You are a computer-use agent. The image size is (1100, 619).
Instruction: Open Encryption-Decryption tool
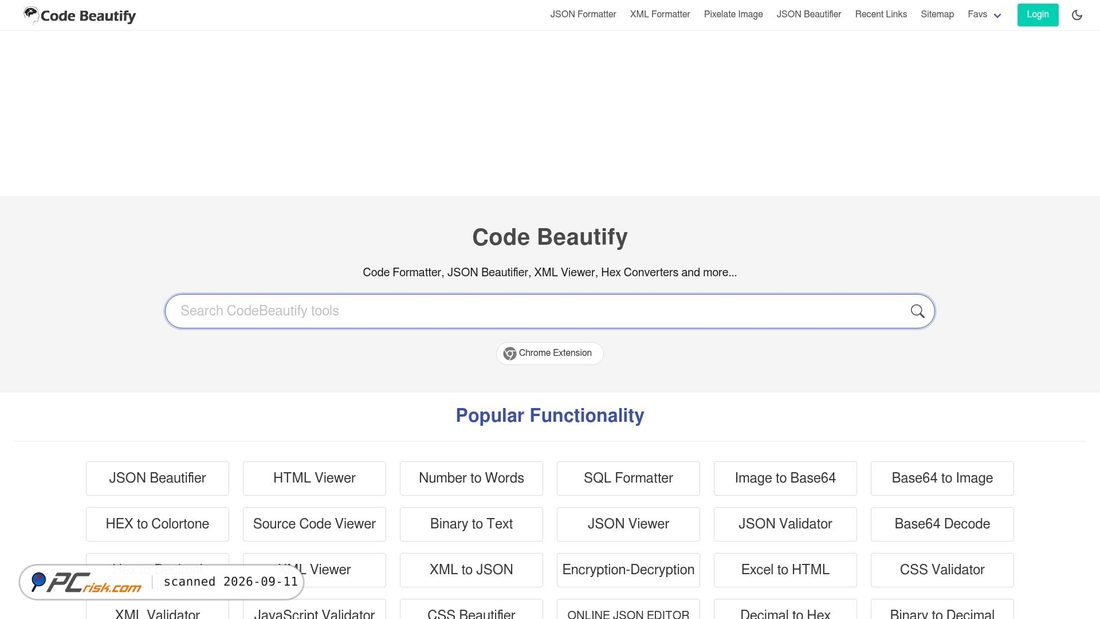point(629,570)
